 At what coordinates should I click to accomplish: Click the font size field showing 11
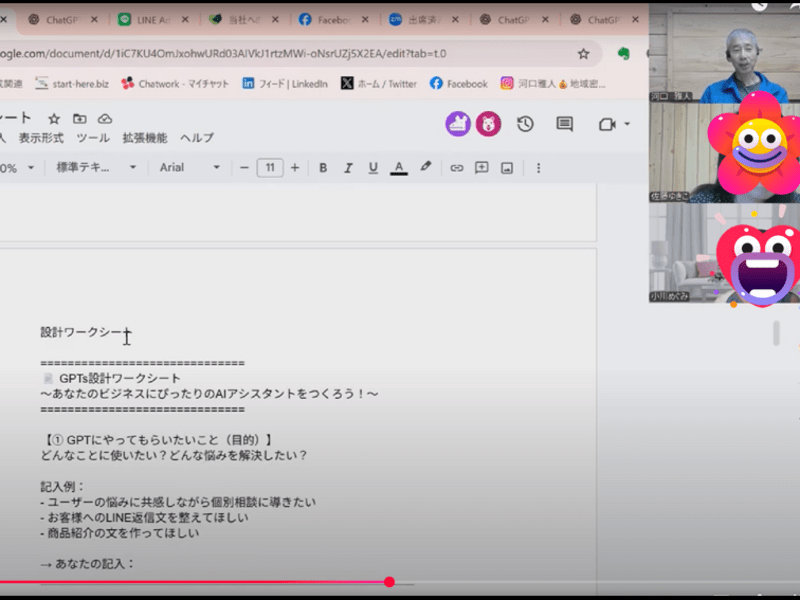point(269,168)
